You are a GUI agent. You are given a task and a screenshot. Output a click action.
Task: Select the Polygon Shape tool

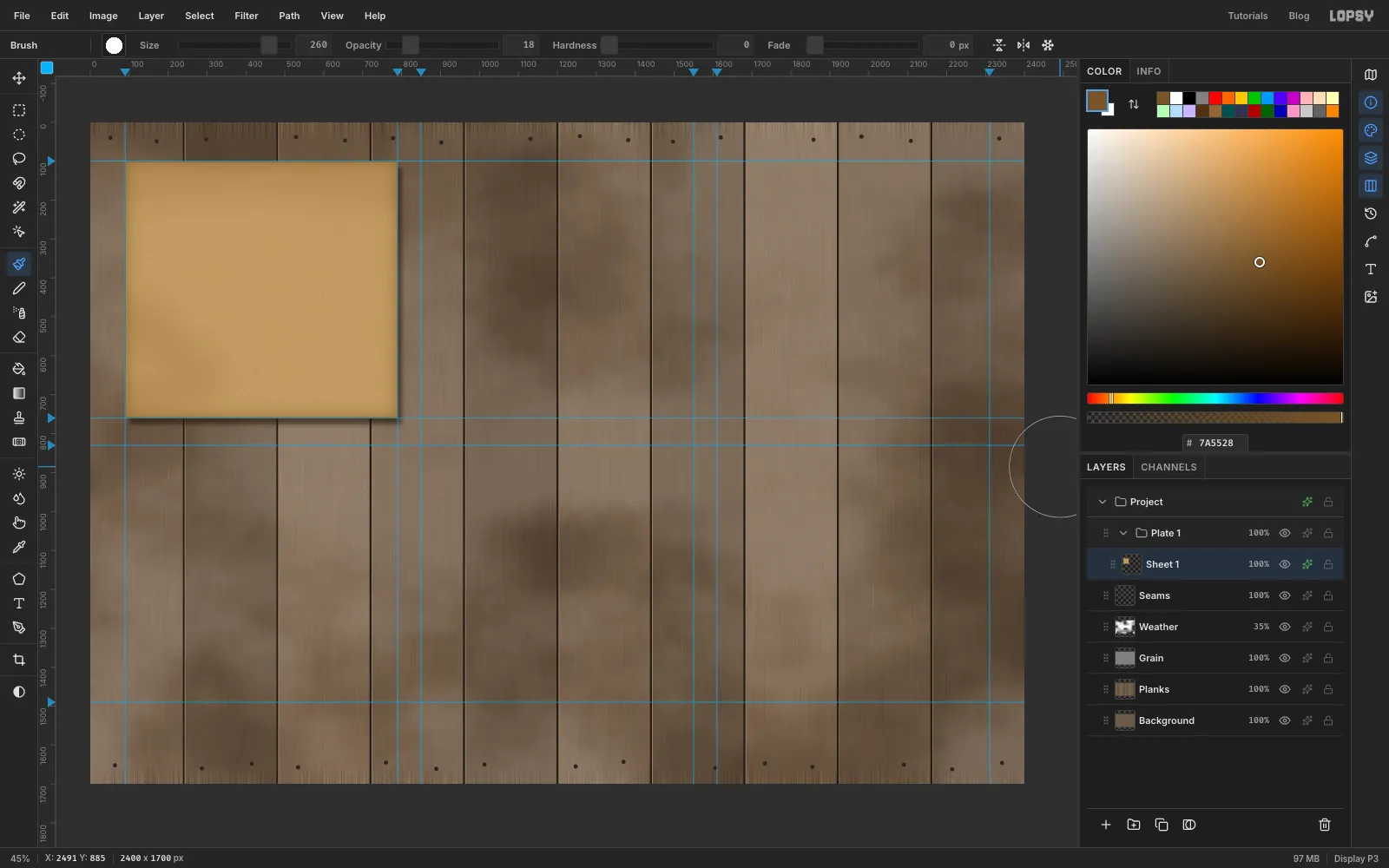[x=19, y=579]
